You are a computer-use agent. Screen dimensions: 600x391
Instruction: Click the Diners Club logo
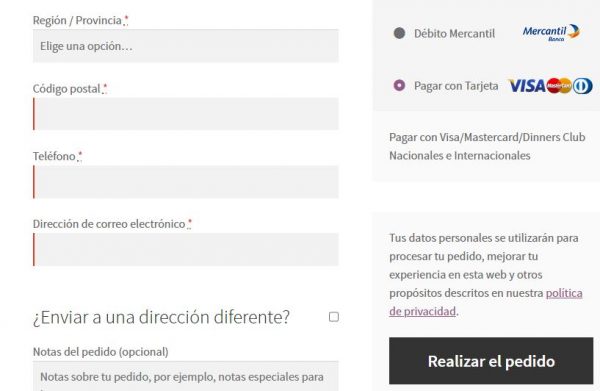[582, 86]
